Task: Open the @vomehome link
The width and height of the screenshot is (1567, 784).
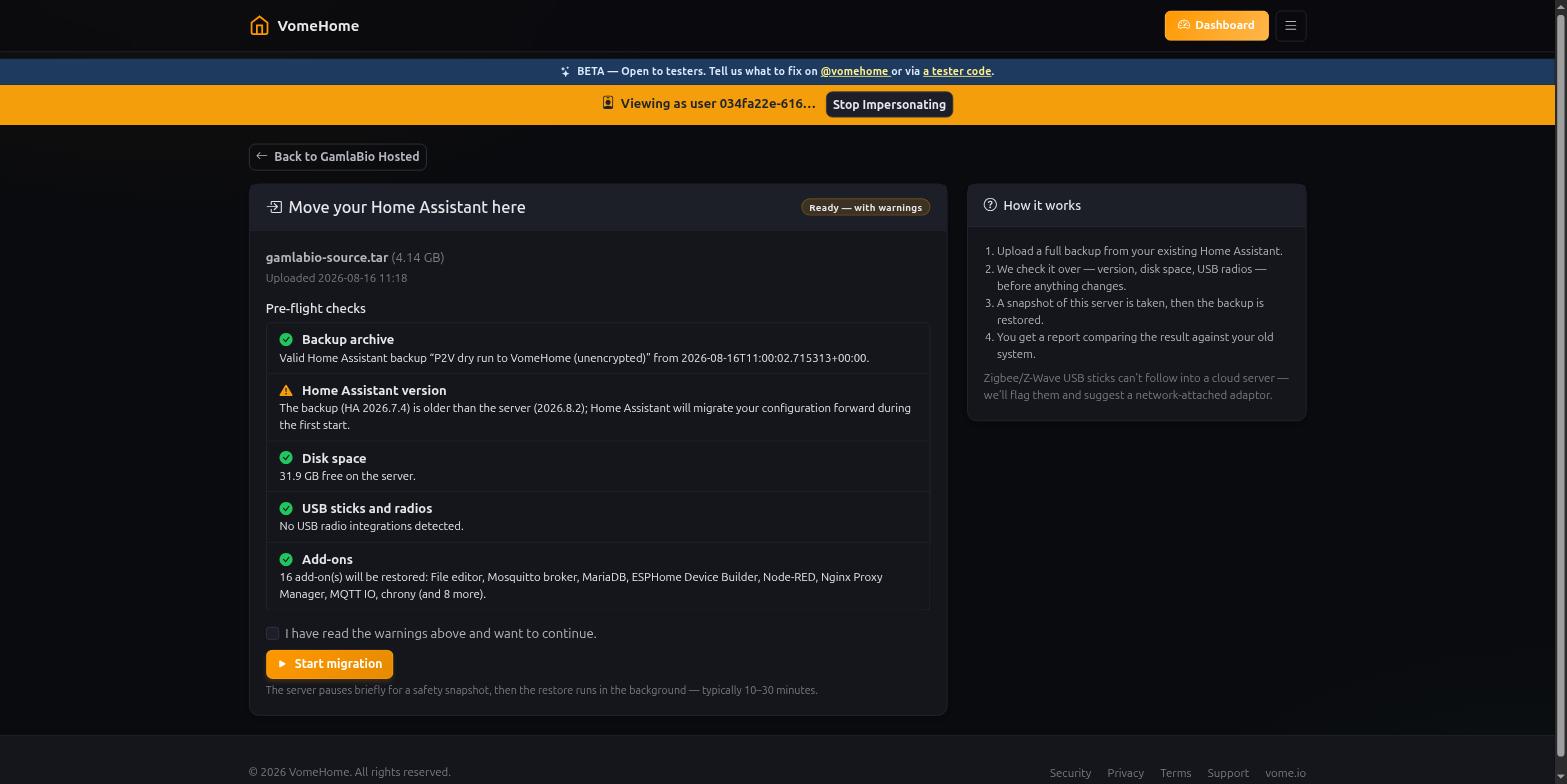Action: (854, 72)
